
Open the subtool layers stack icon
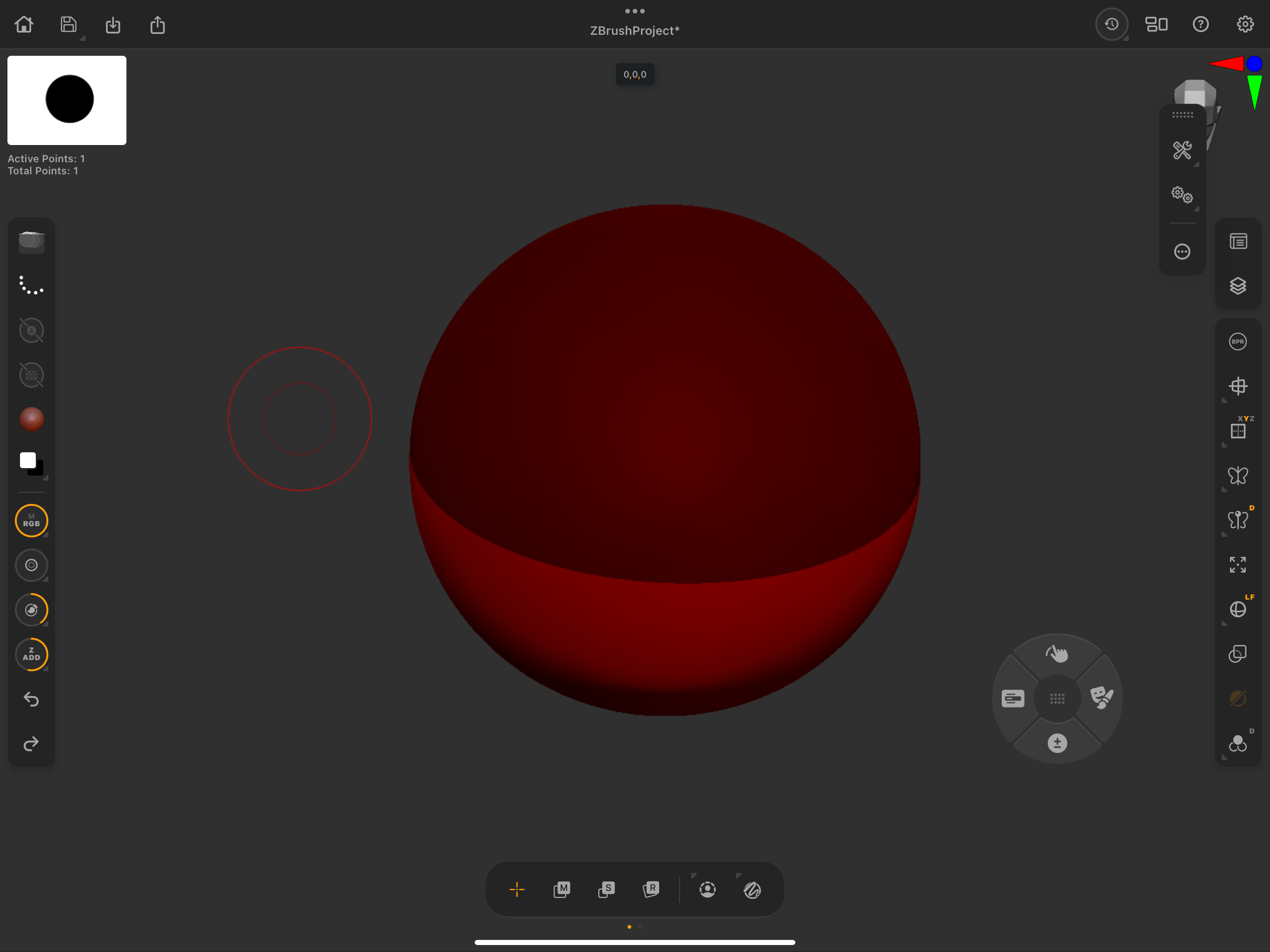(1238, 286)
